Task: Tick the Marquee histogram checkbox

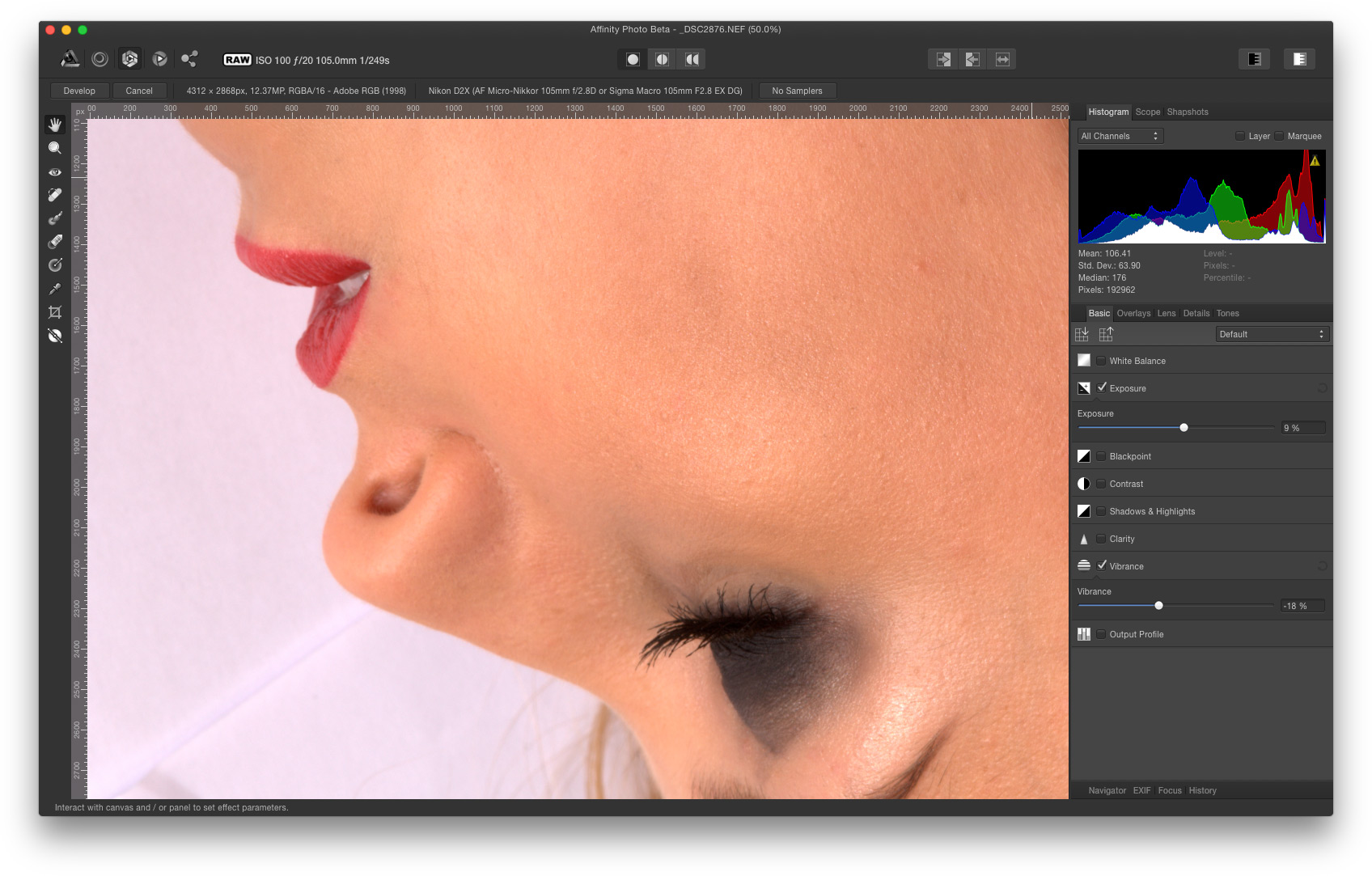Action: click(x=1279, y=136)
